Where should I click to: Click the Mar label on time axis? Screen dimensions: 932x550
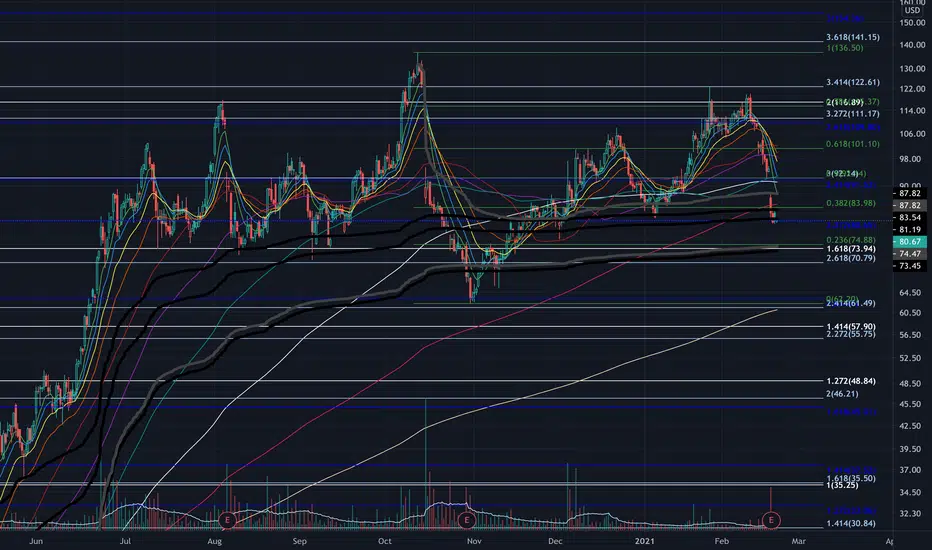(798, 541)
